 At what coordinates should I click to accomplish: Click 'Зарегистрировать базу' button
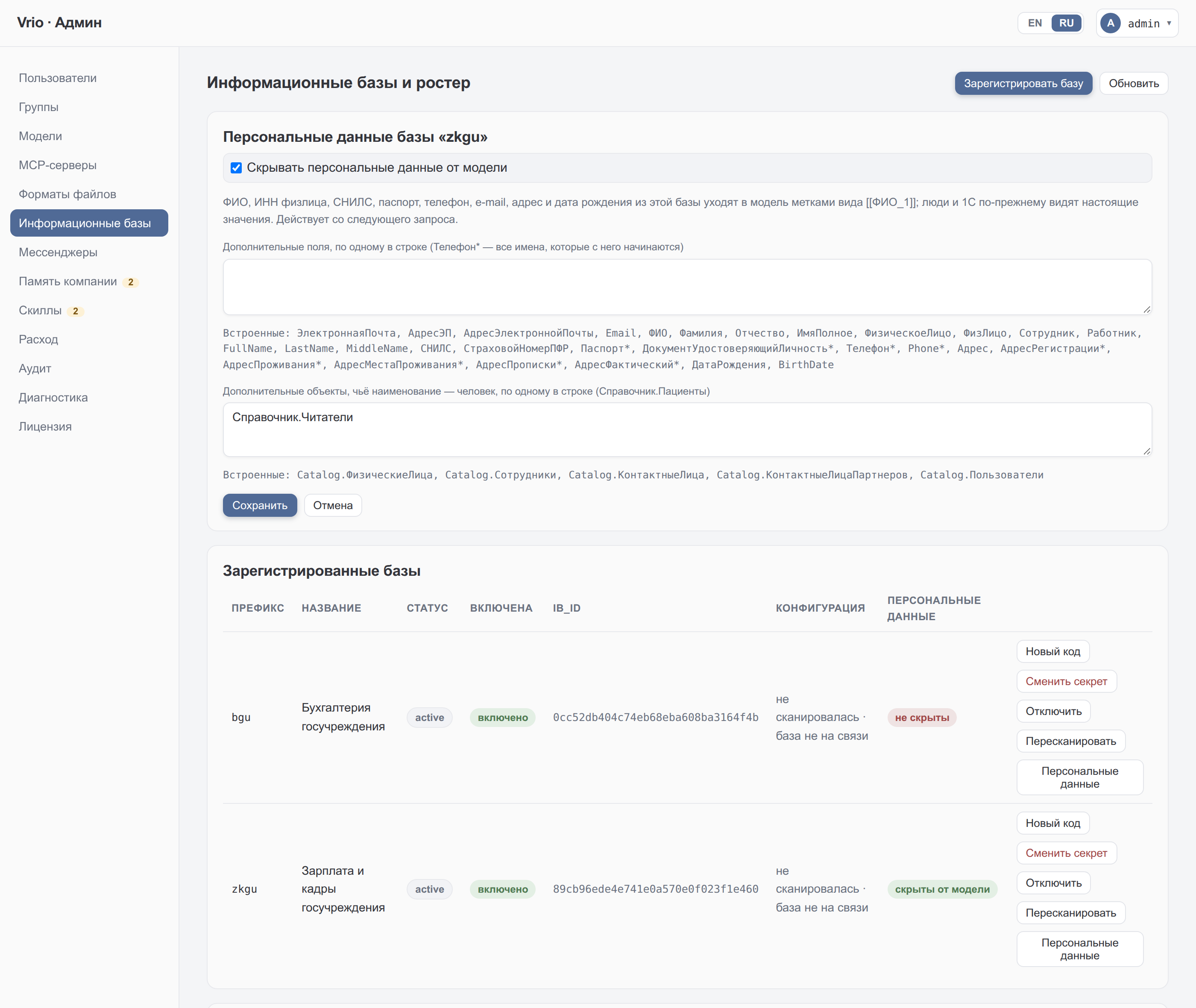point(1023,83)
